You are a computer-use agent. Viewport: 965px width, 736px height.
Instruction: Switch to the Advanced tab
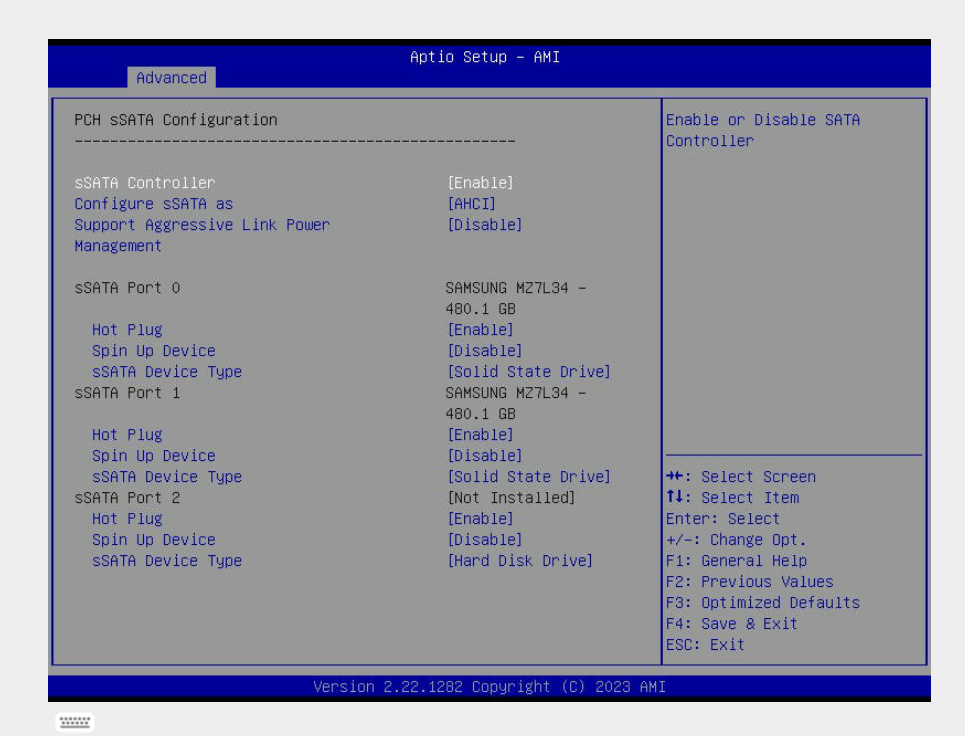(x=171, y=78)
